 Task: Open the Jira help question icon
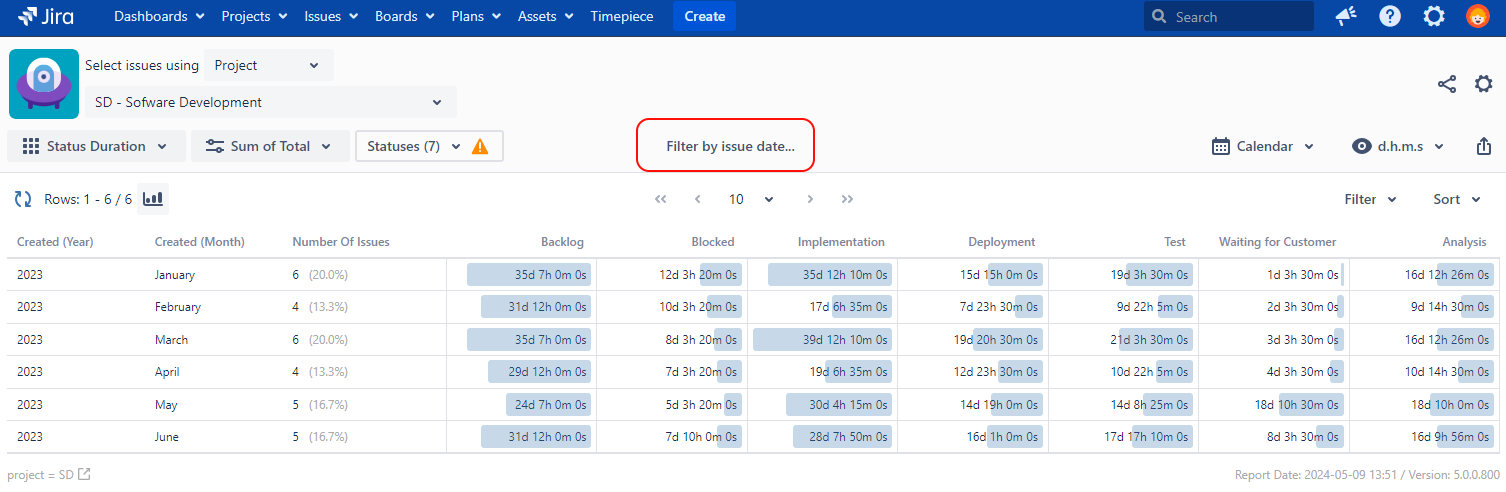[1390, 17]
